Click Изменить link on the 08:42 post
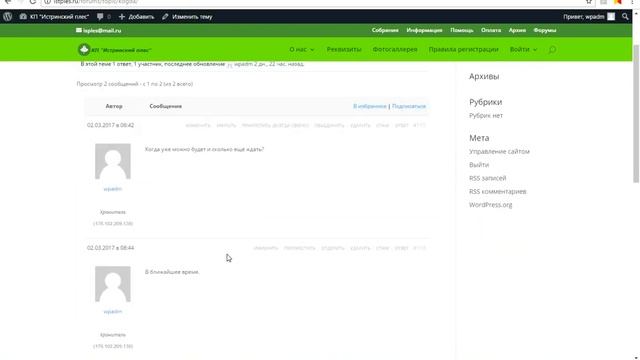 [x=198, y=125]
